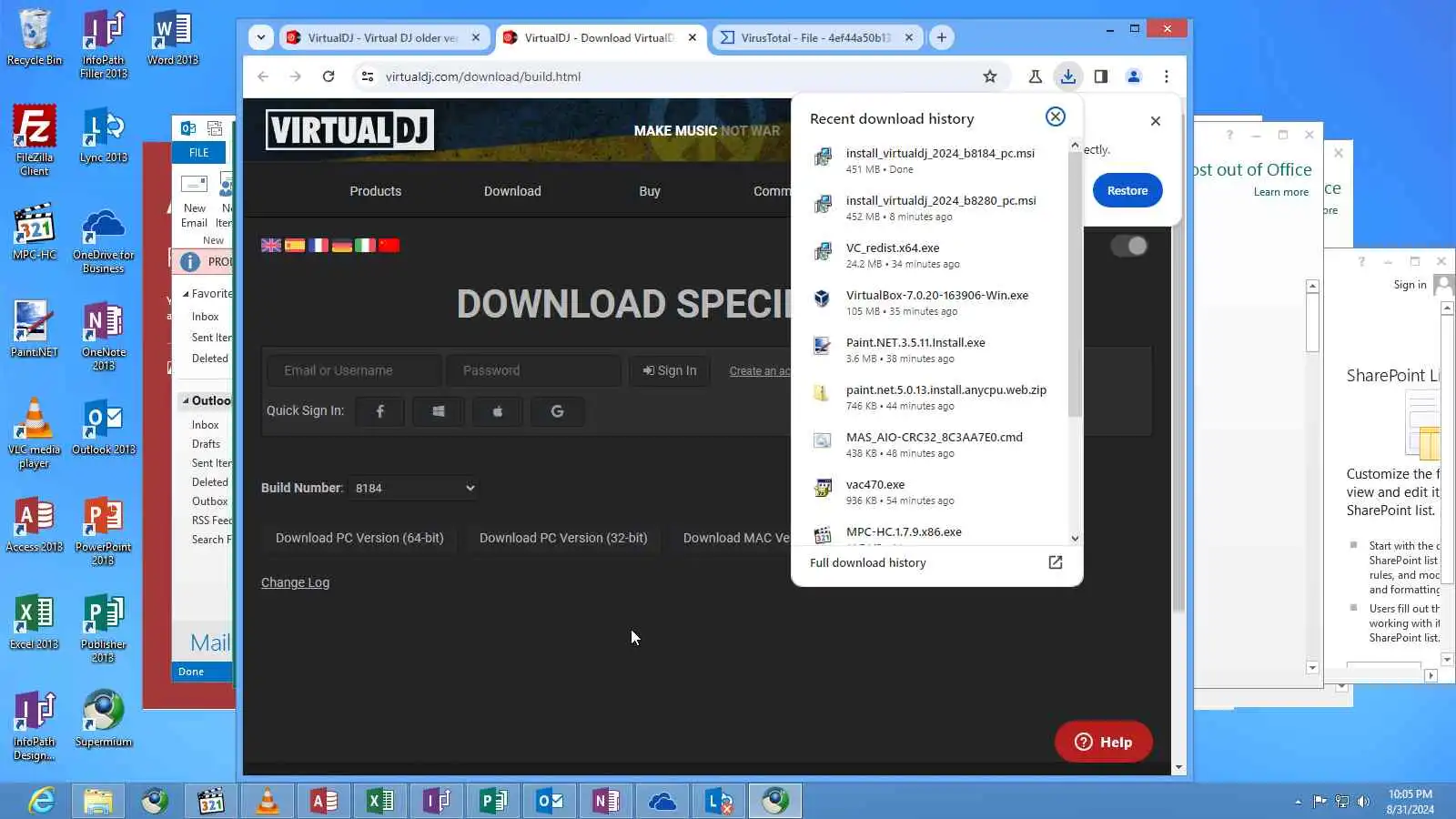Click the Help button
1456x819 pixels.
point(1103,742)
